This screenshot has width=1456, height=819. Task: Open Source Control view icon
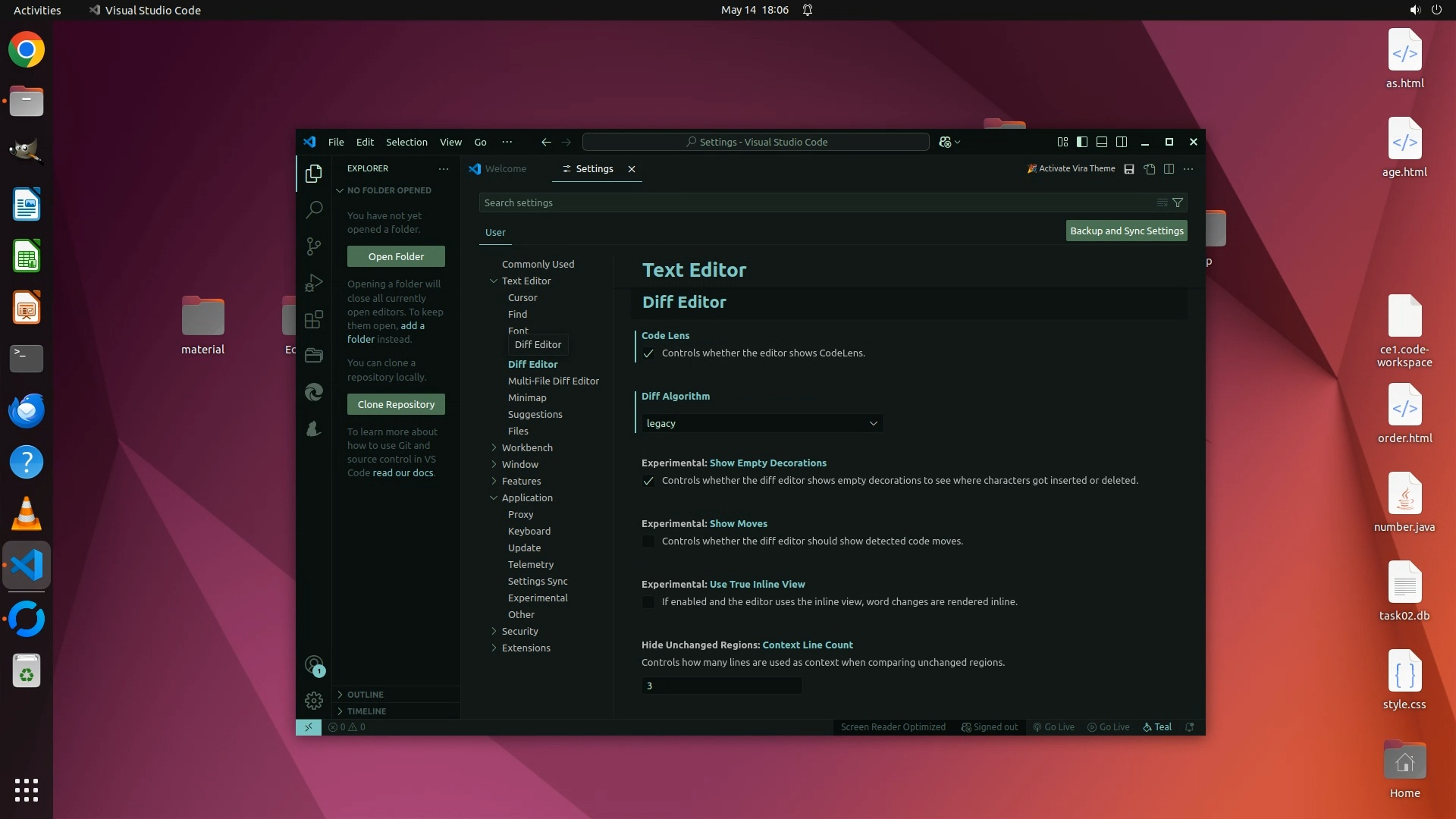point(314,246)
